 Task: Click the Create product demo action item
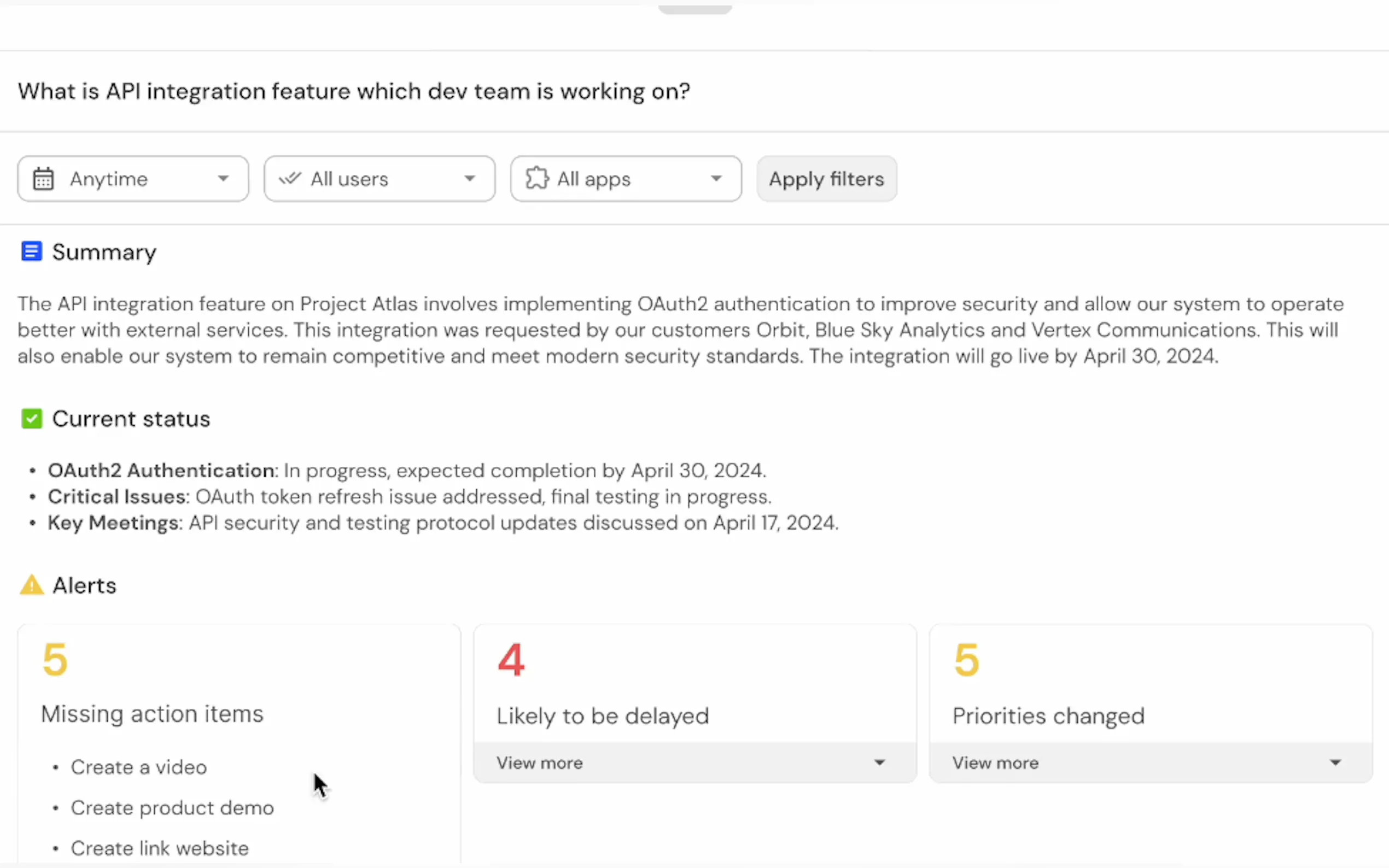pos(172,808)
